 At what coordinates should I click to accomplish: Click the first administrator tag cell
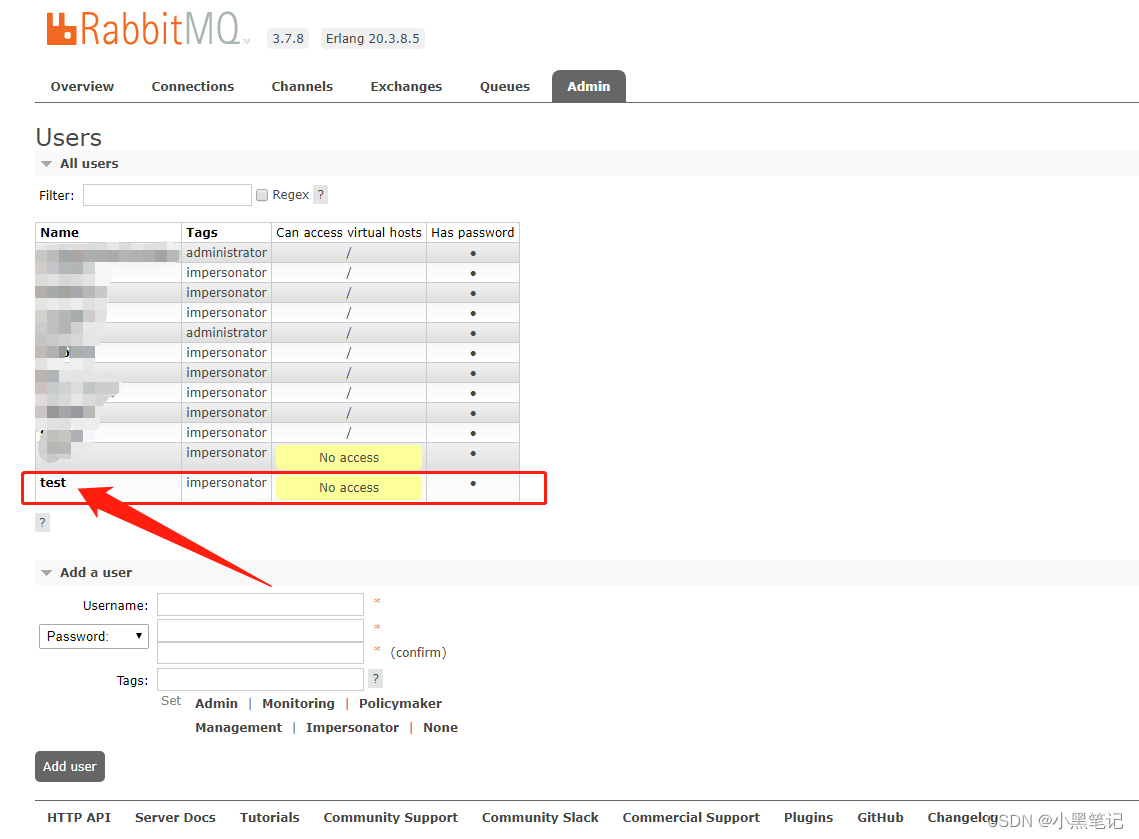pos(227,252)
